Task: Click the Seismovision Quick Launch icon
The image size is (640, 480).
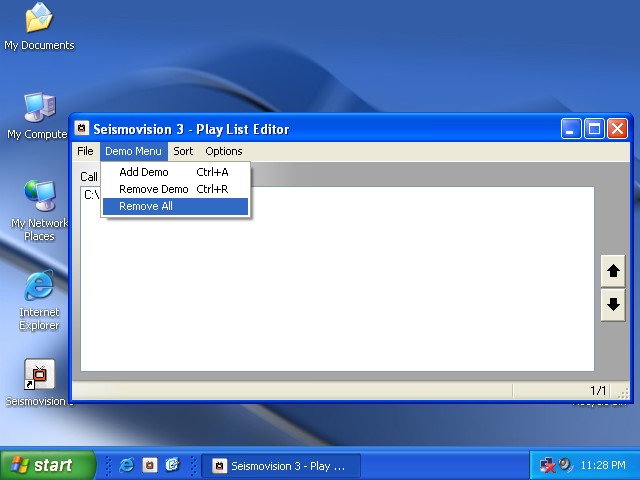Action: 149,465
